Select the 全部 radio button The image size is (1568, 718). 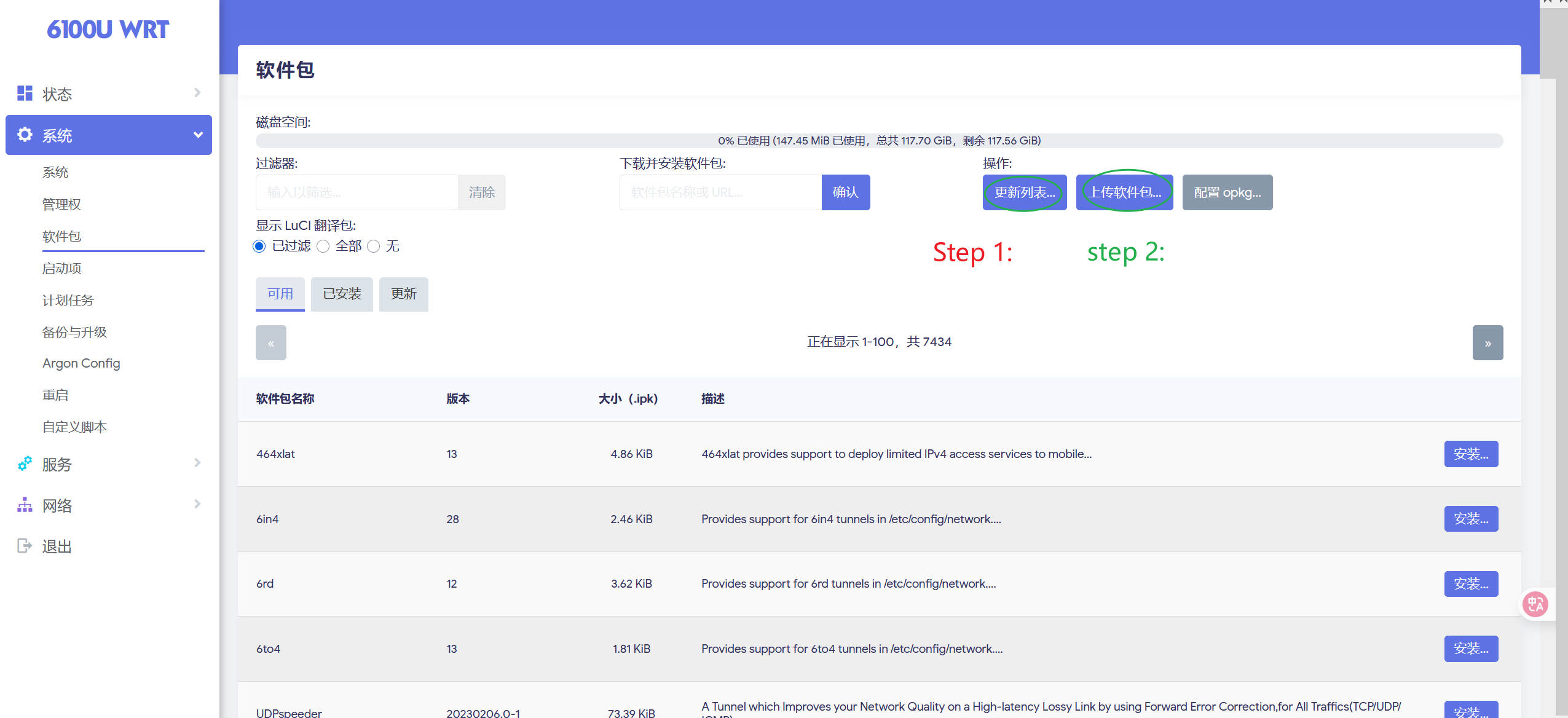(323, 247)
